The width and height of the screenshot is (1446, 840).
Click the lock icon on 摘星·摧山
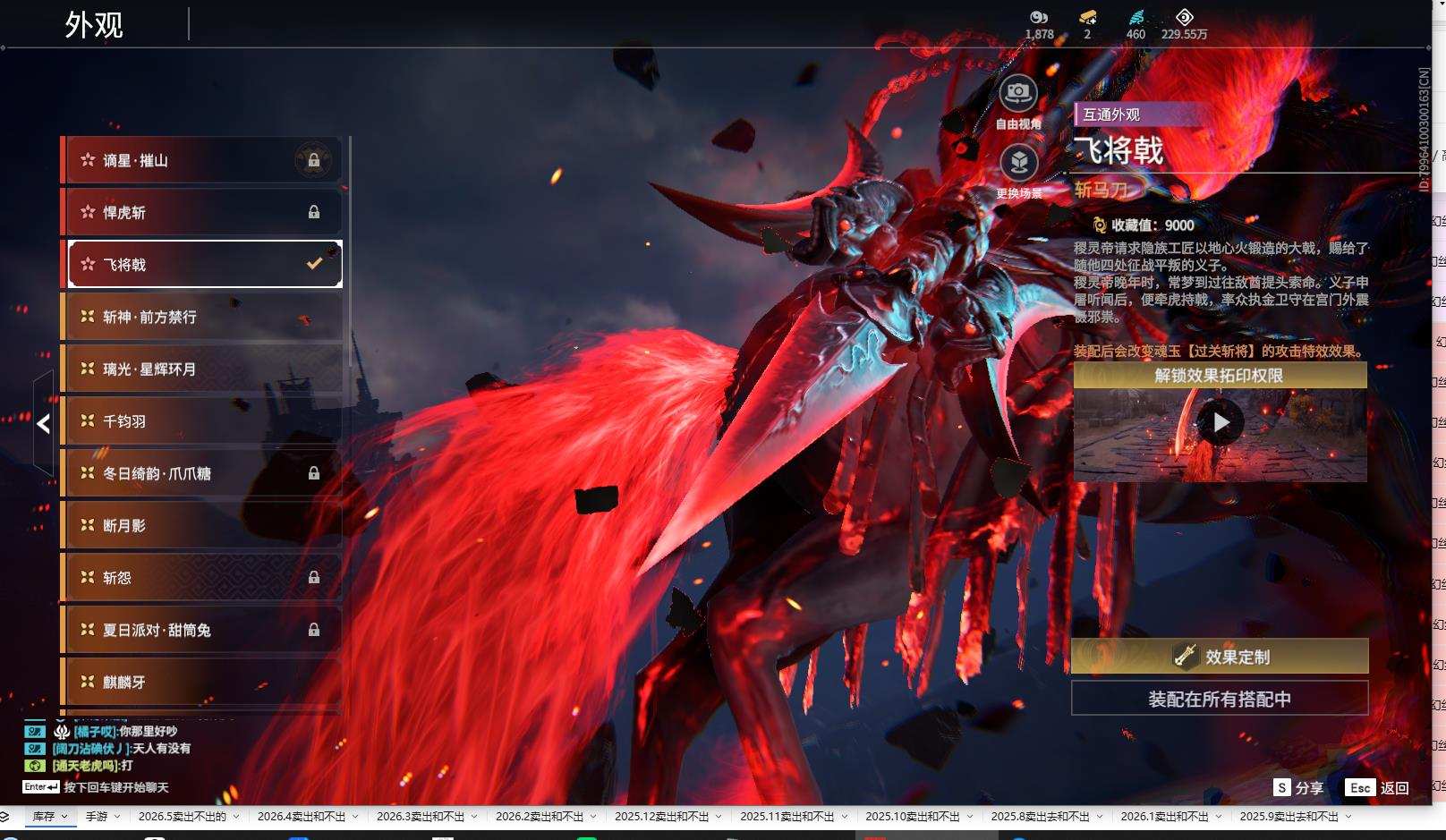point(314,160)
